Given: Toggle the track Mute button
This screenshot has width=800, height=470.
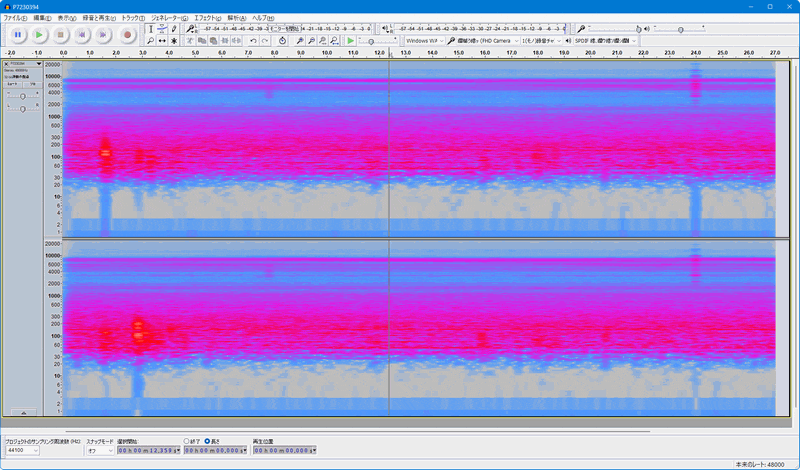Looking at the screenshot, I should coord(13,84).
